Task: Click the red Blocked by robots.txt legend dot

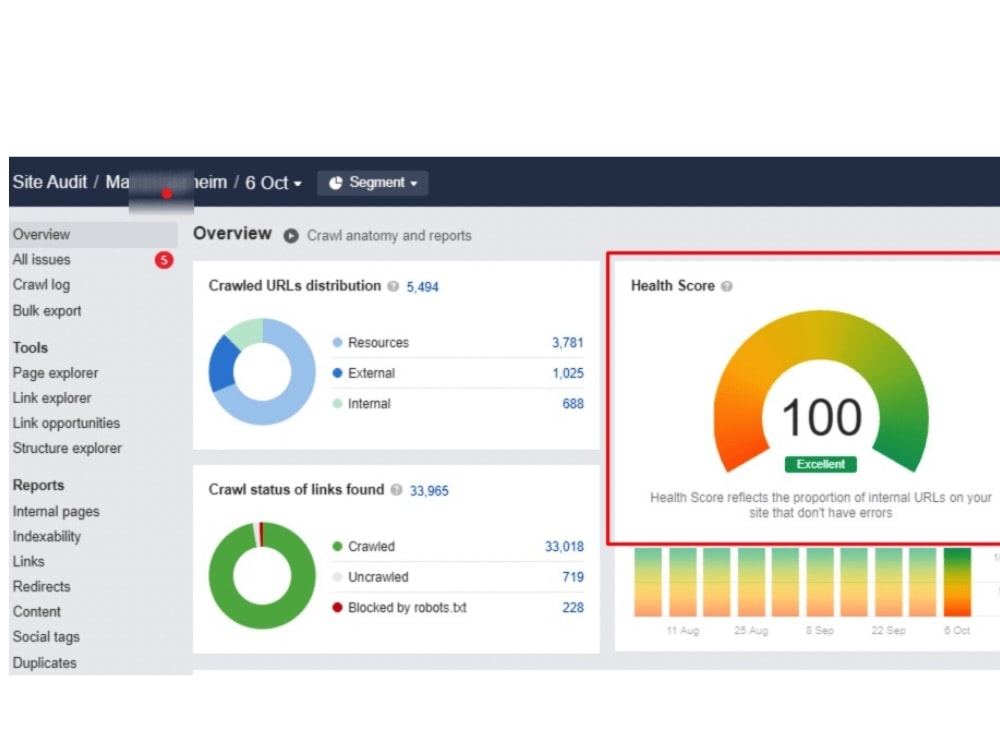Action: tap(337, 608)
